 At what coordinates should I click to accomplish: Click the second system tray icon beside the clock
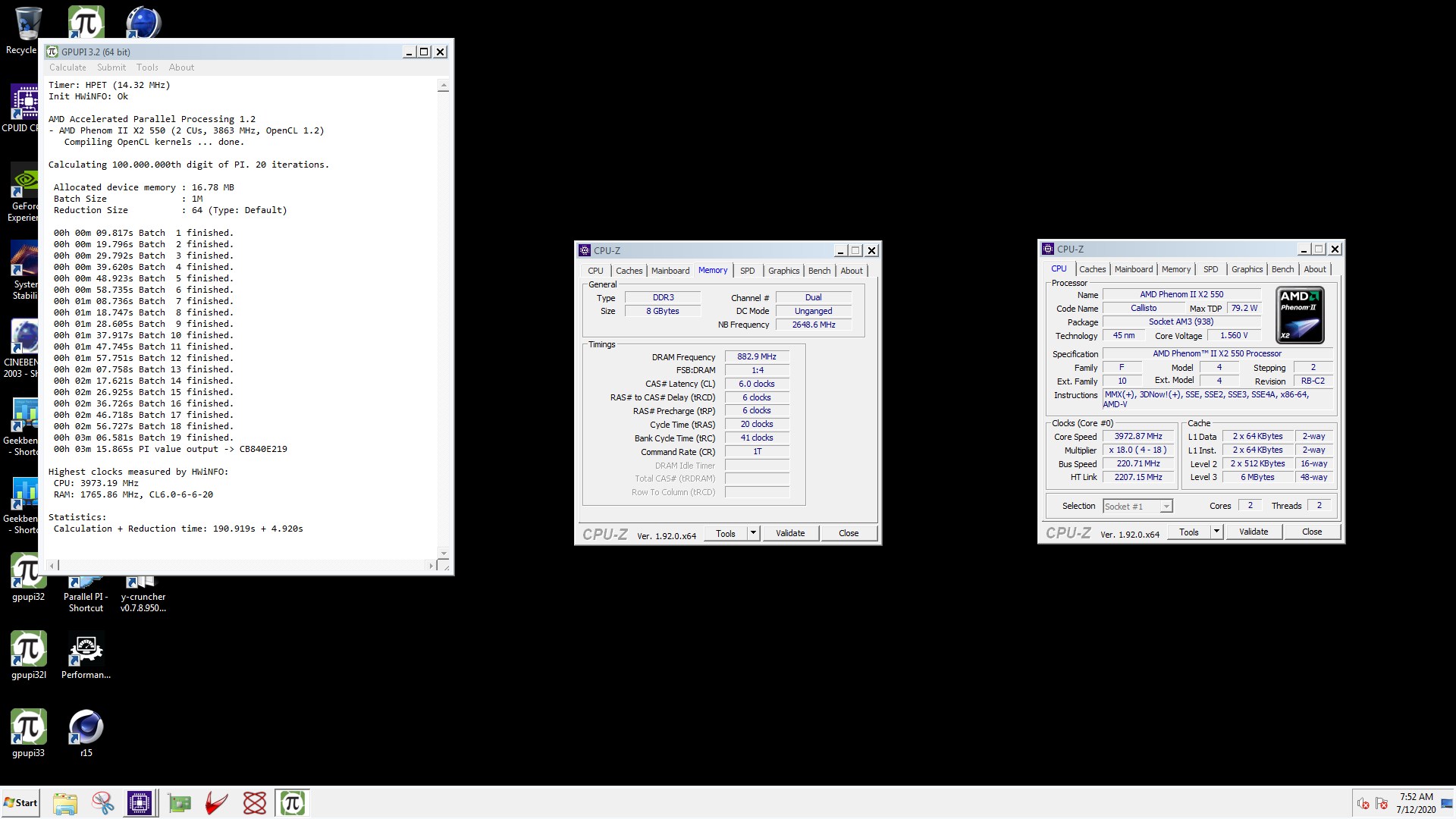click(1382, 804)
